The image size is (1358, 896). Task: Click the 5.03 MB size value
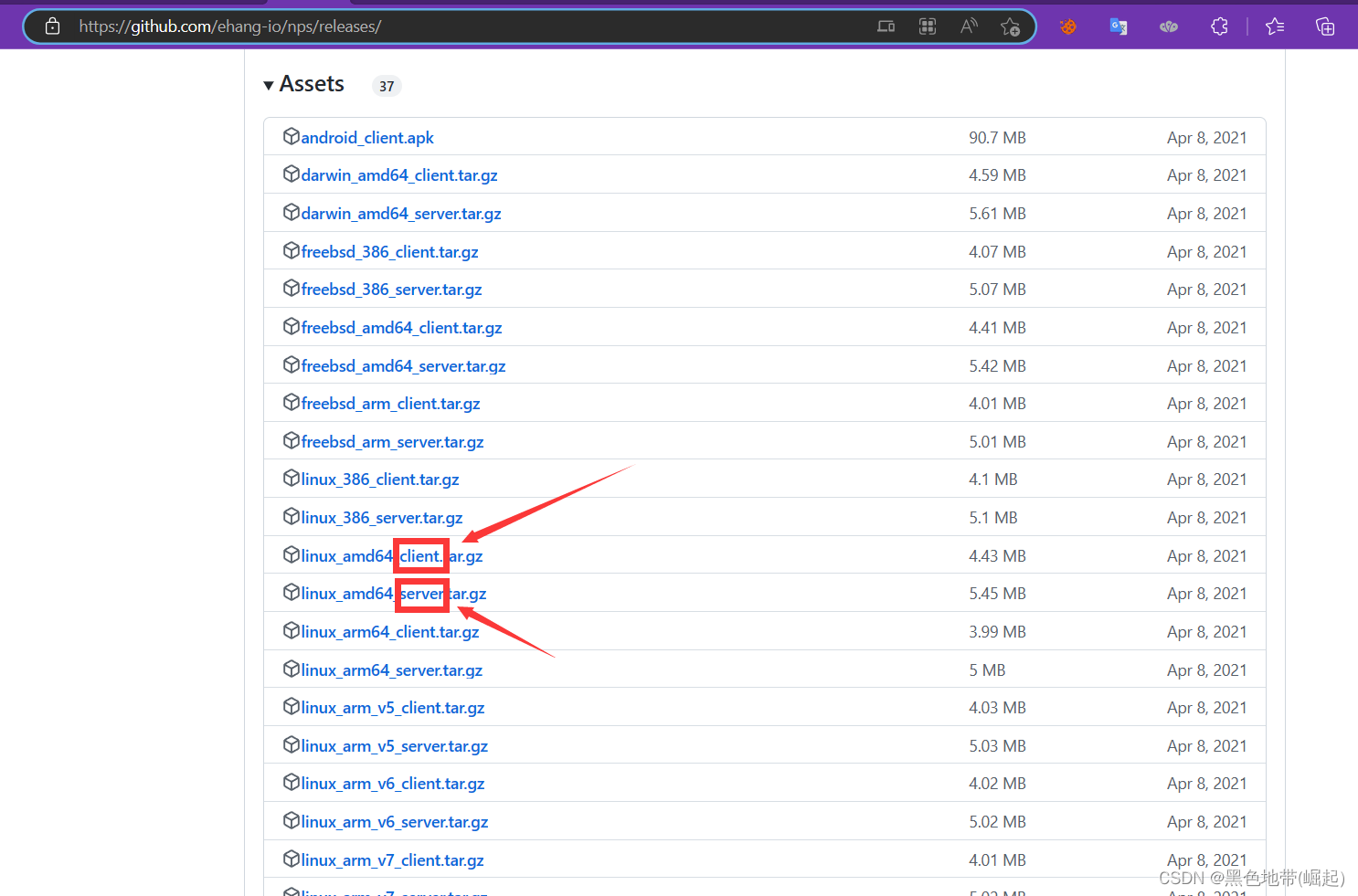click(x=997, y=746)
